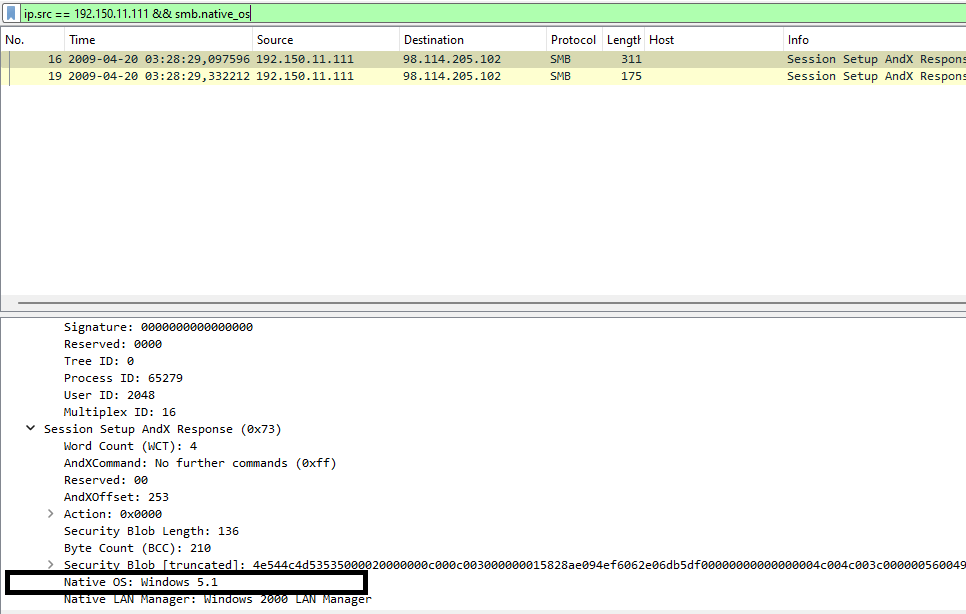Click the Destination column header
The image size is (966, 614).
(x=433, y=40)
